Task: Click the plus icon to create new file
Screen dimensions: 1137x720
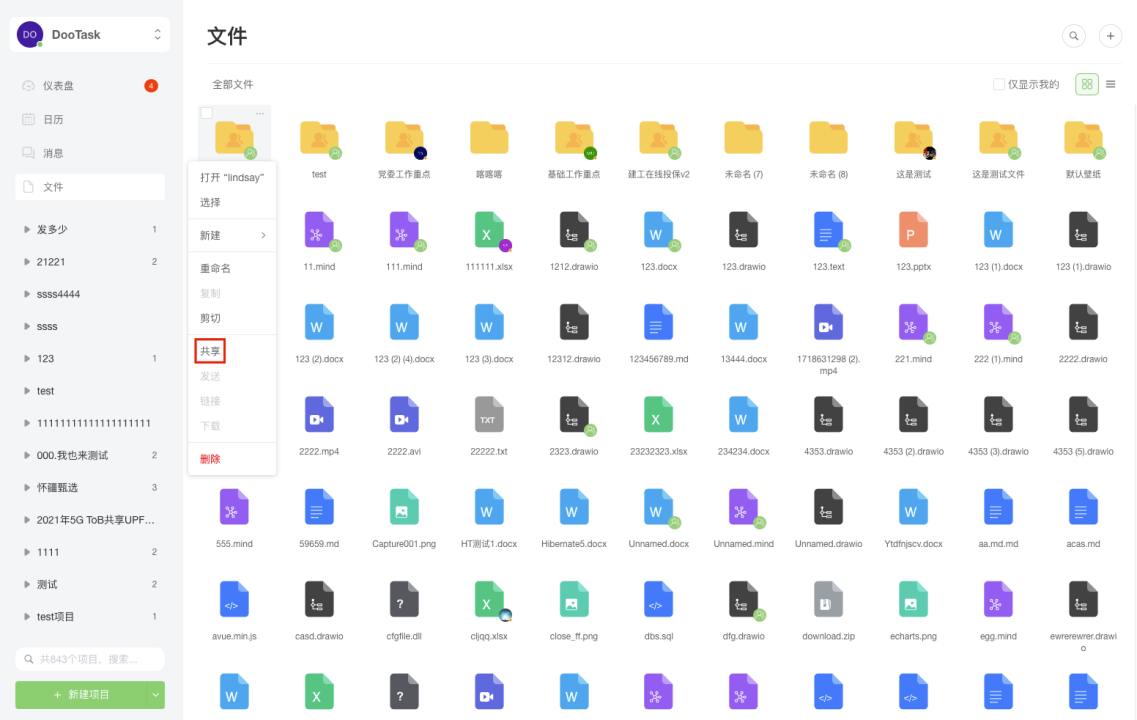Action: 1110,35
